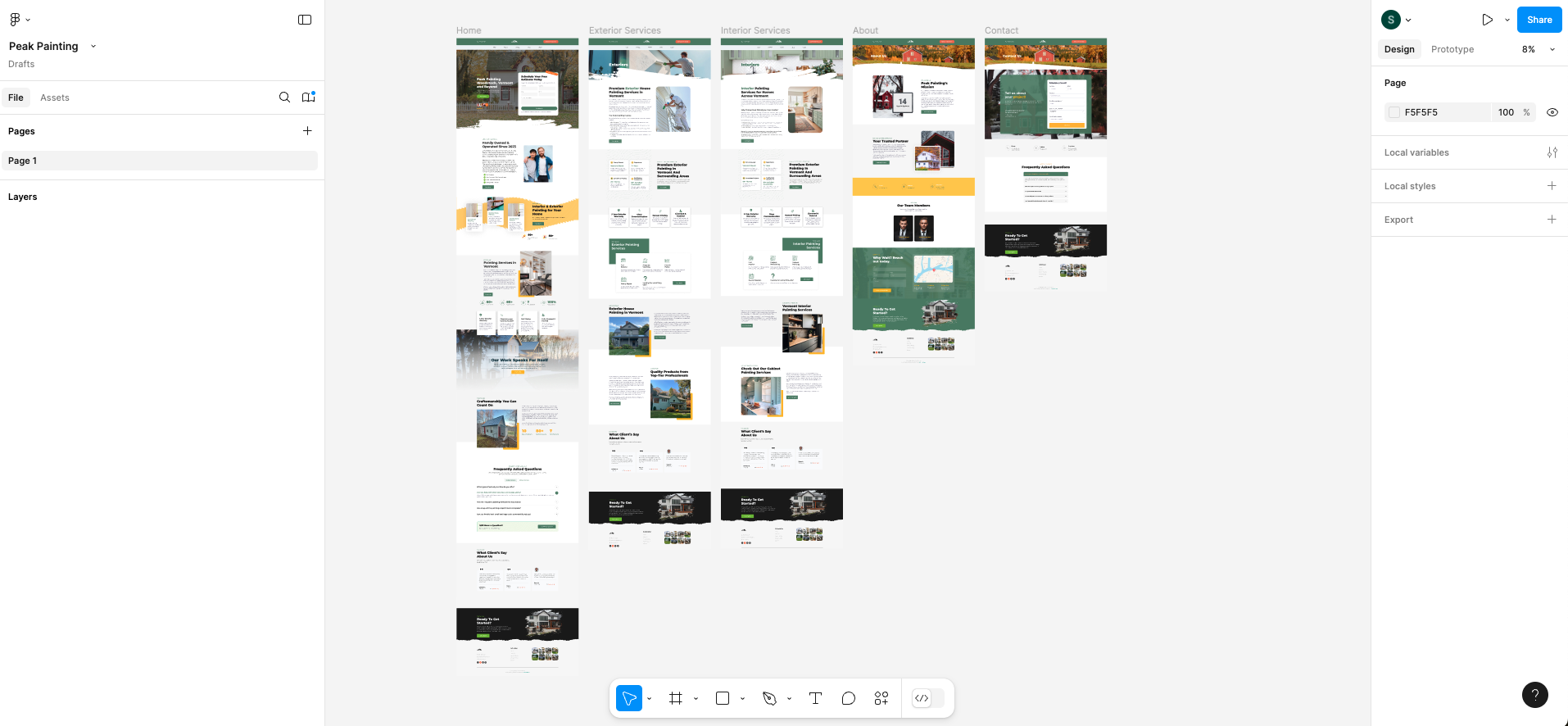Click the page background color swatch

click(1394, 112)
